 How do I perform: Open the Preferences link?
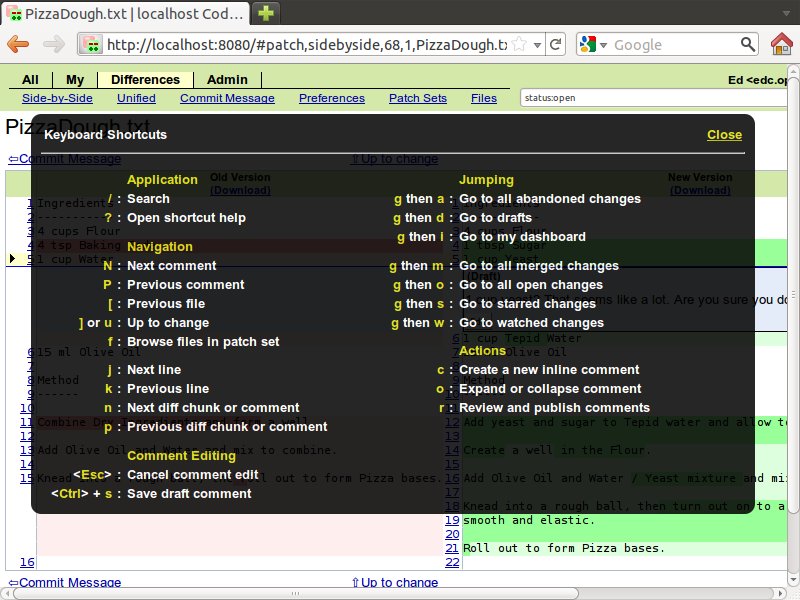click(331, 98)
